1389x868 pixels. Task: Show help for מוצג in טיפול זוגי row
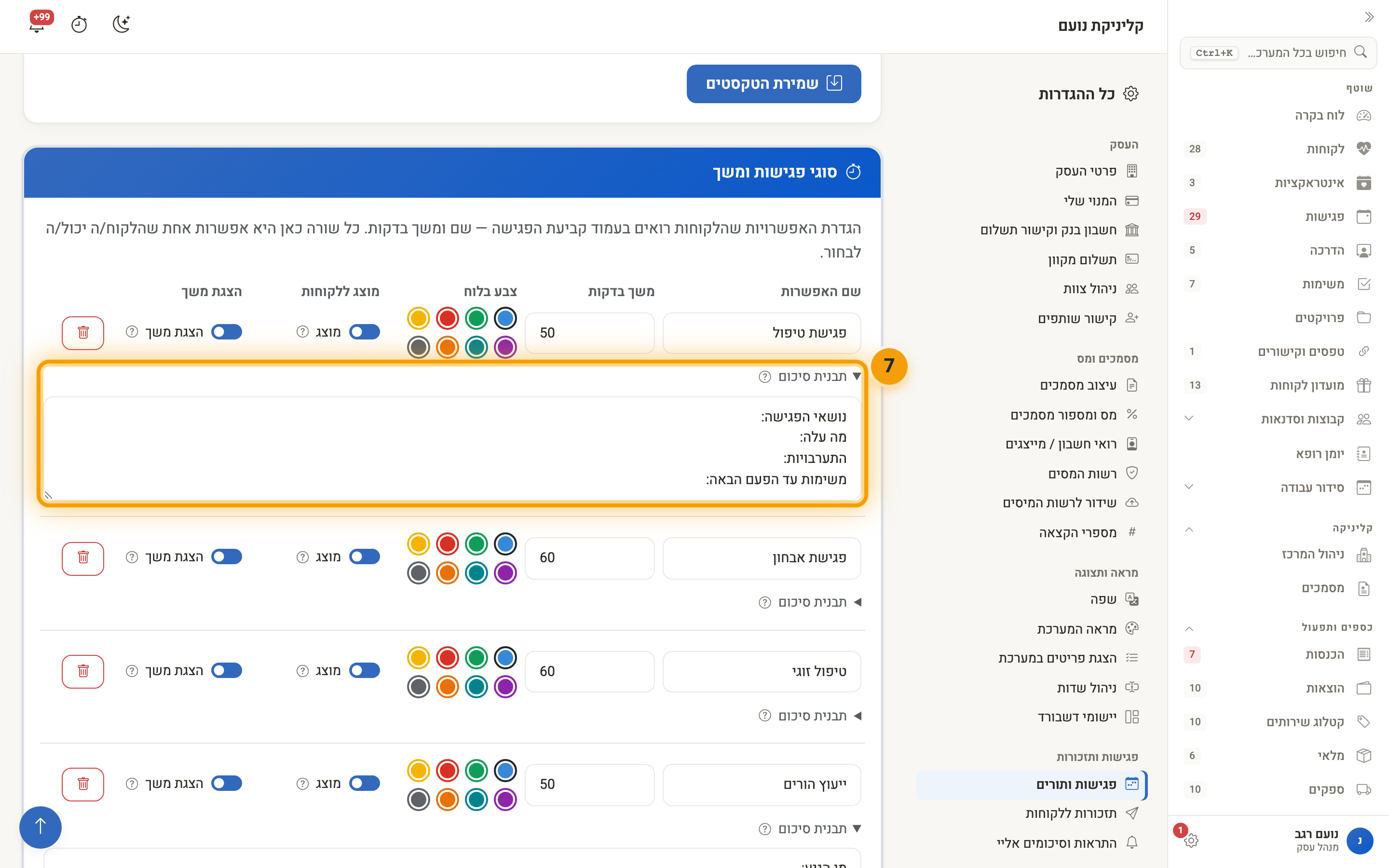(302, 670)
